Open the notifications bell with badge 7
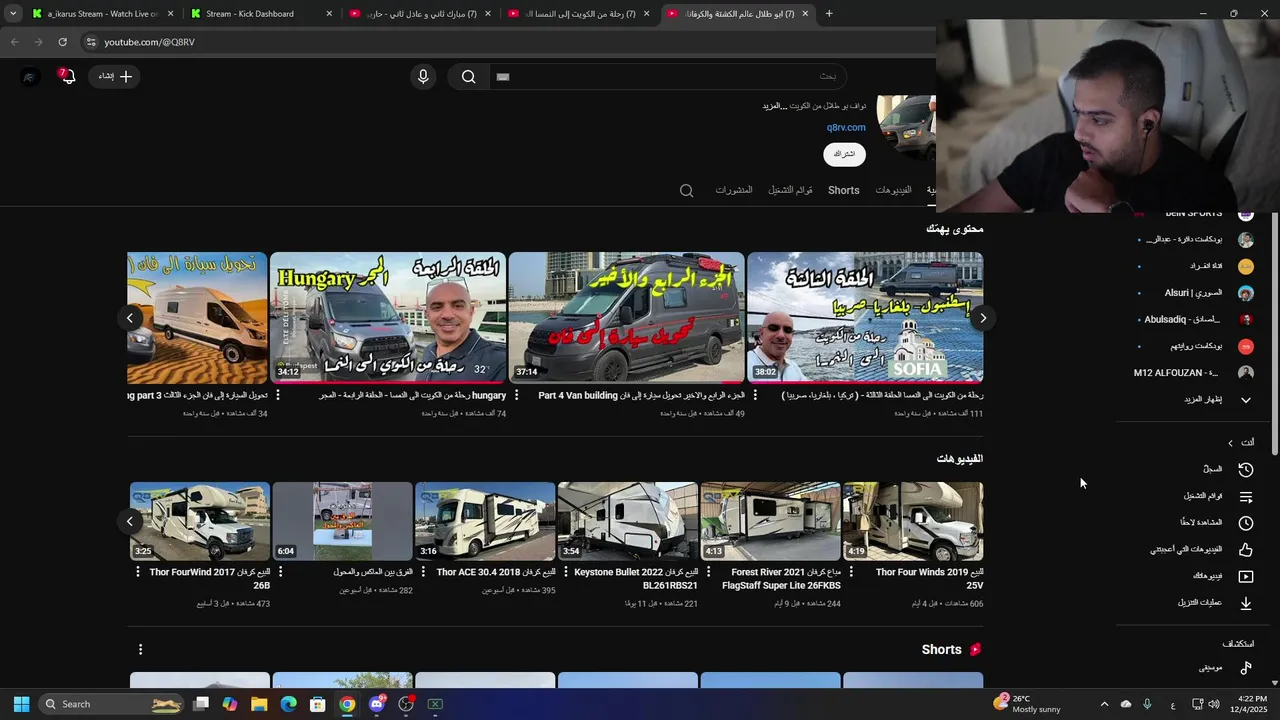This screenshot has height=720, width=1280. (67, 76)
